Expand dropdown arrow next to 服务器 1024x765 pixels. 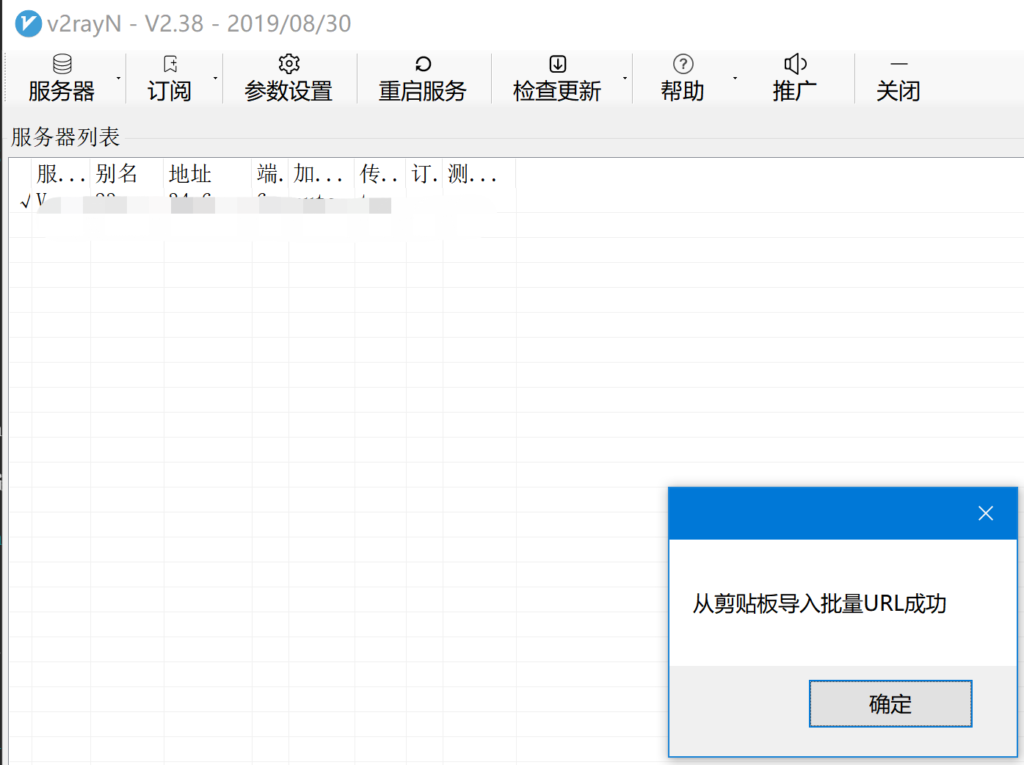[118, 78]
